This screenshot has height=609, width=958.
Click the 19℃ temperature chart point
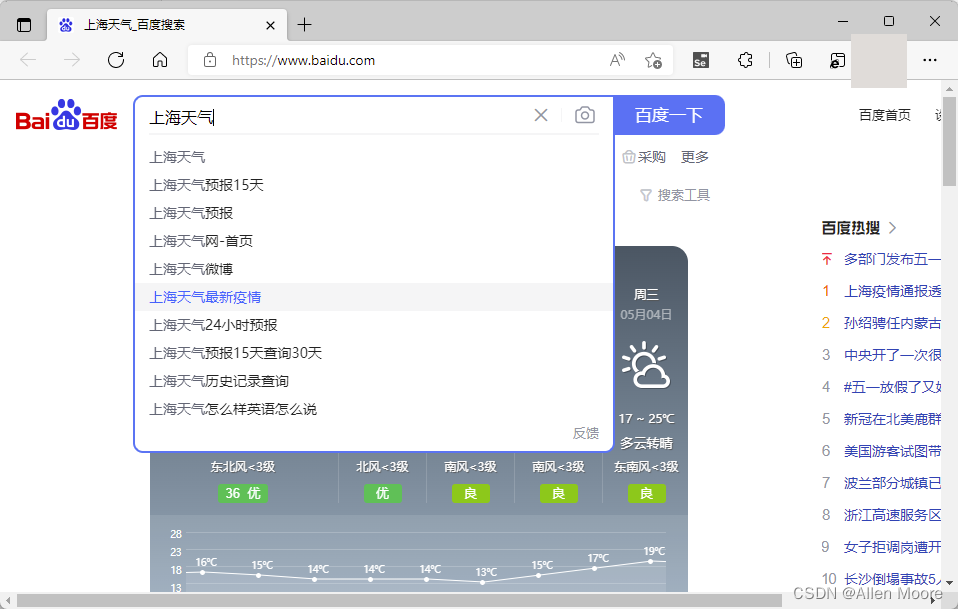pyautogui.click(x=650, y=561)
